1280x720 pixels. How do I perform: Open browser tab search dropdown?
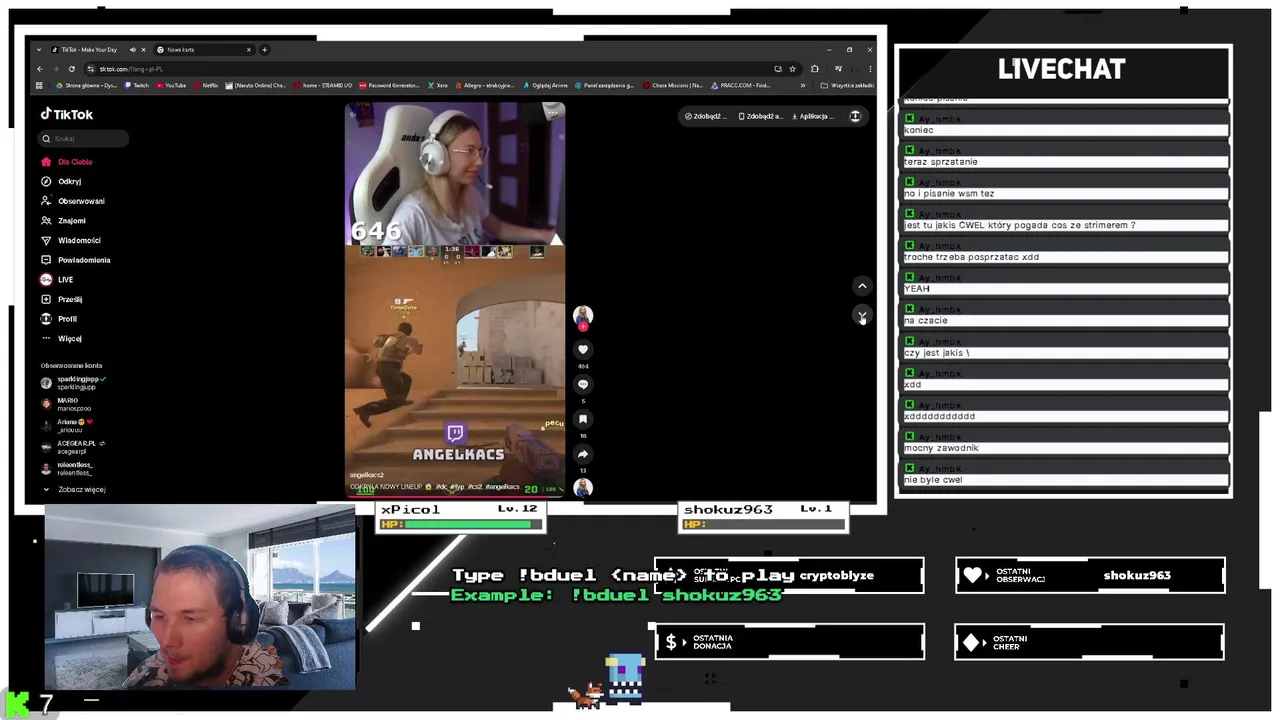tap(39, 49)
